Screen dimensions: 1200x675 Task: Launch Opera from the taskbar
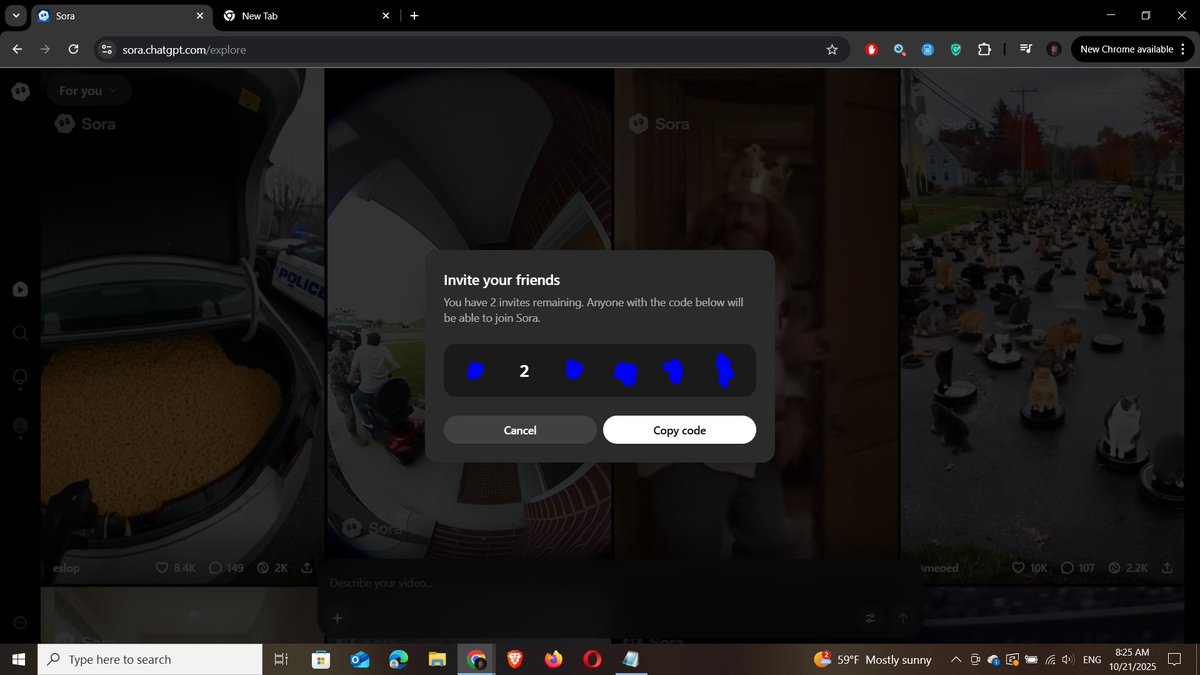[x=592, y=659]
